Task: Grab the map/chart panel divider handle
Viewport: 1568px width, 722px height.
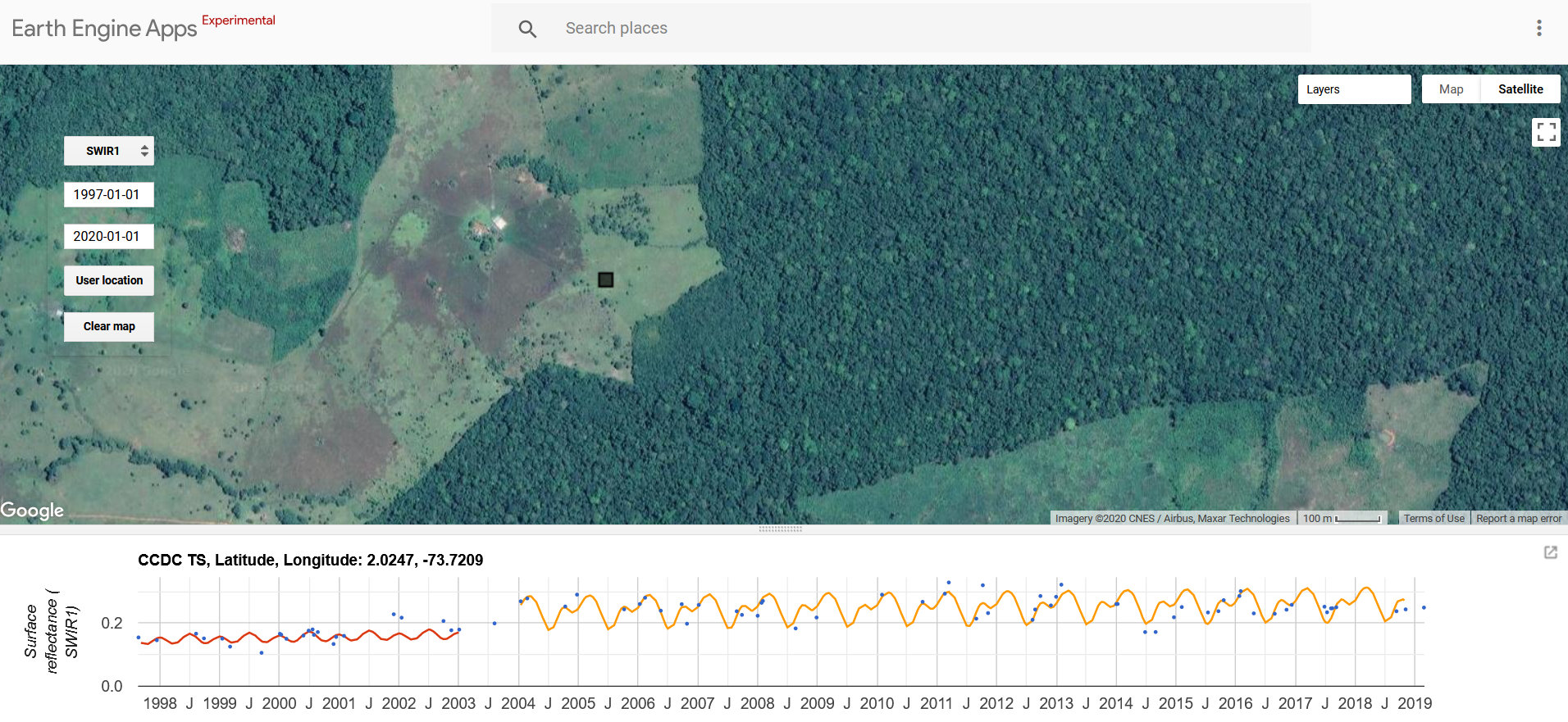Action: tap(780, 529)
